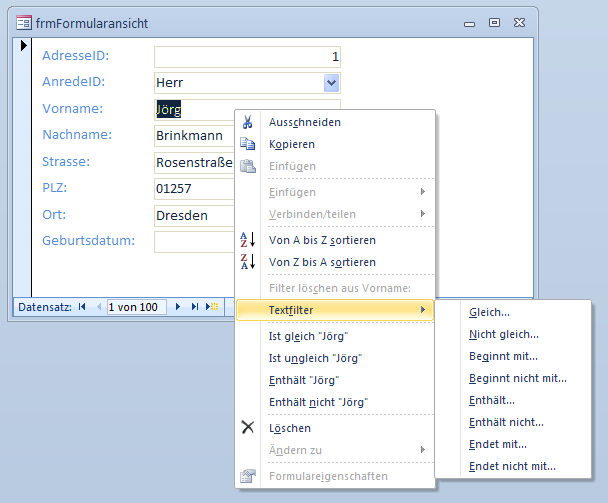The height and width of the screenshot is (503, 608).
Task: Expand the Textfilter submenu
Action: [335, 311]
